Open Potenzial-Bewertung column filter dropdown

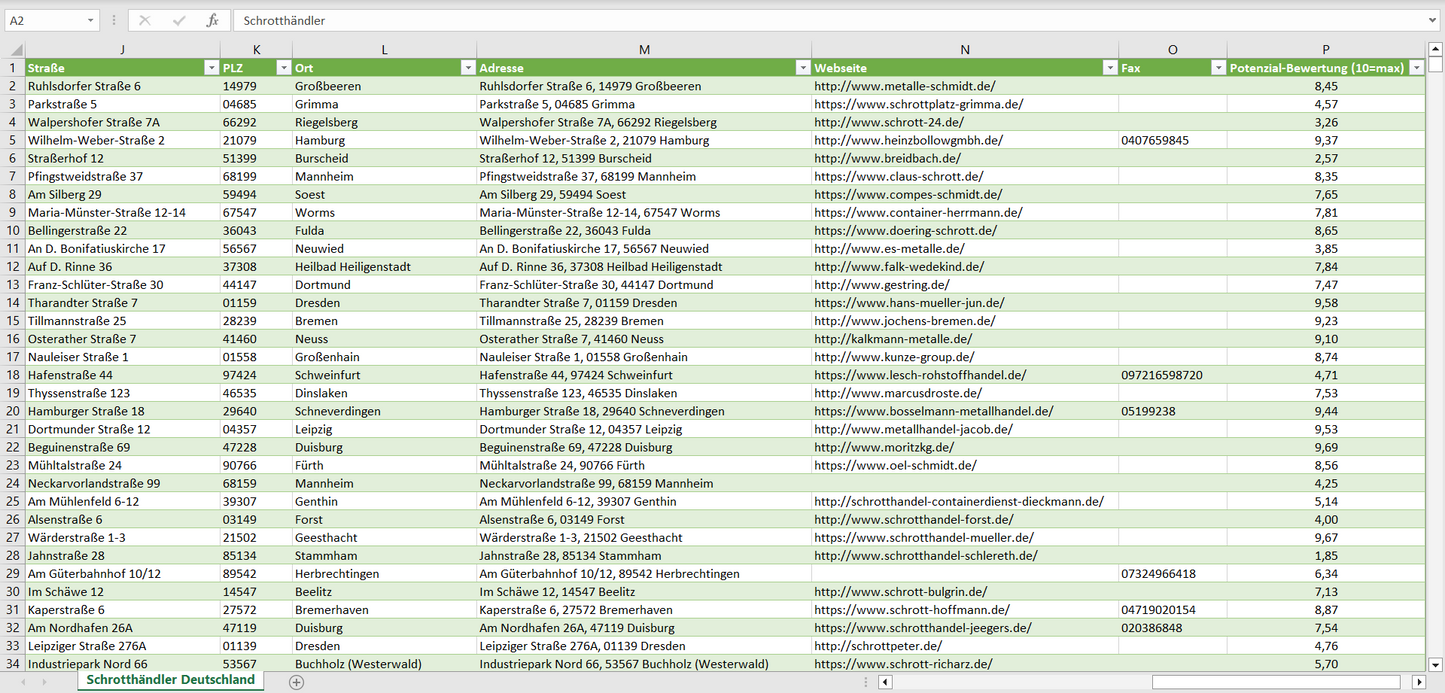click(x=1416, y=68)
